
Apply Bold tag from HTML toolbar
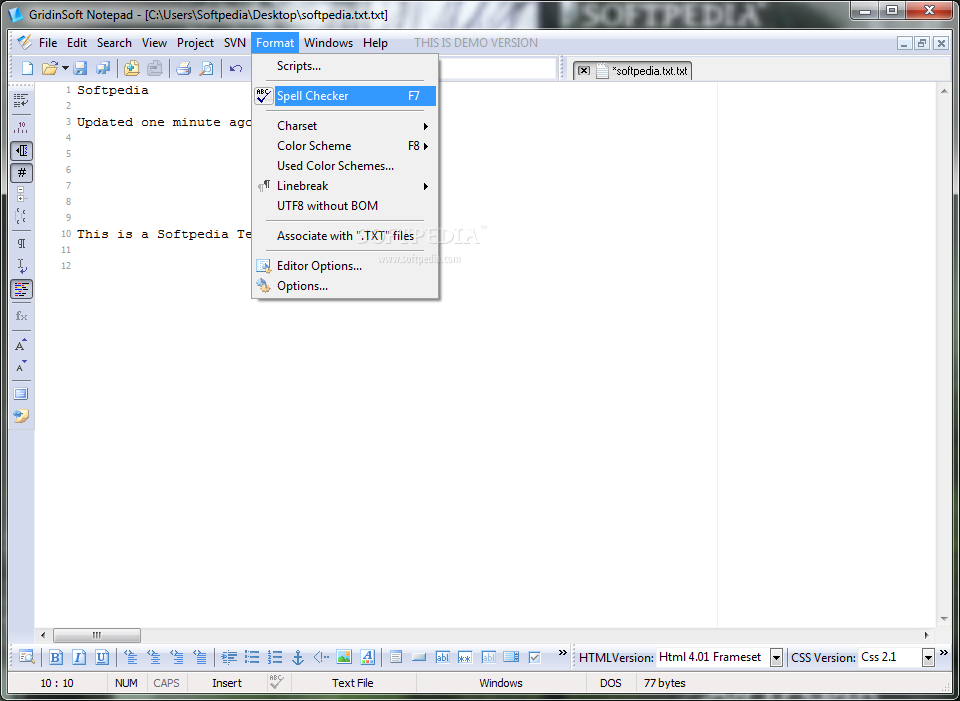pos(56,658)
